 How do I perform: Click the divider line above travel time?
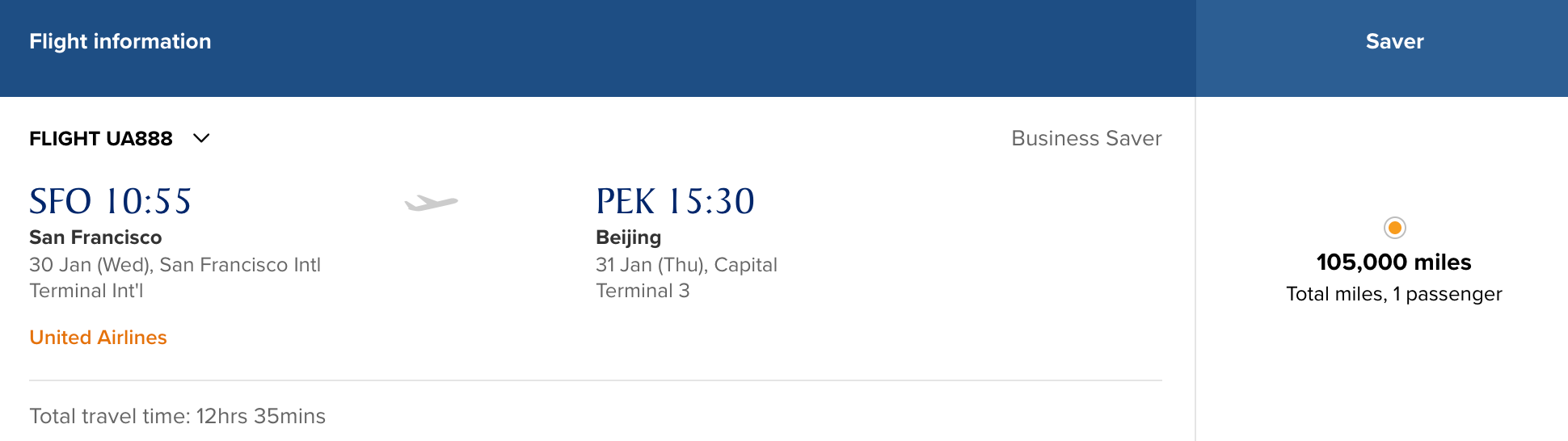coord(596,380)
